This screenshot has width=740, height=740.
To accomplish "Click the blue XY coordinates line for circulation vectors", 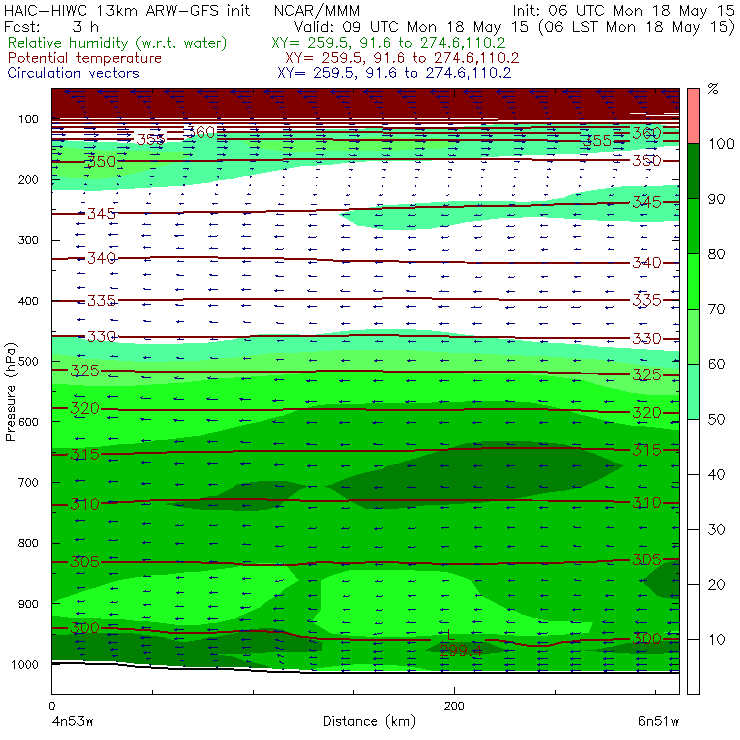I will [394, 73].
